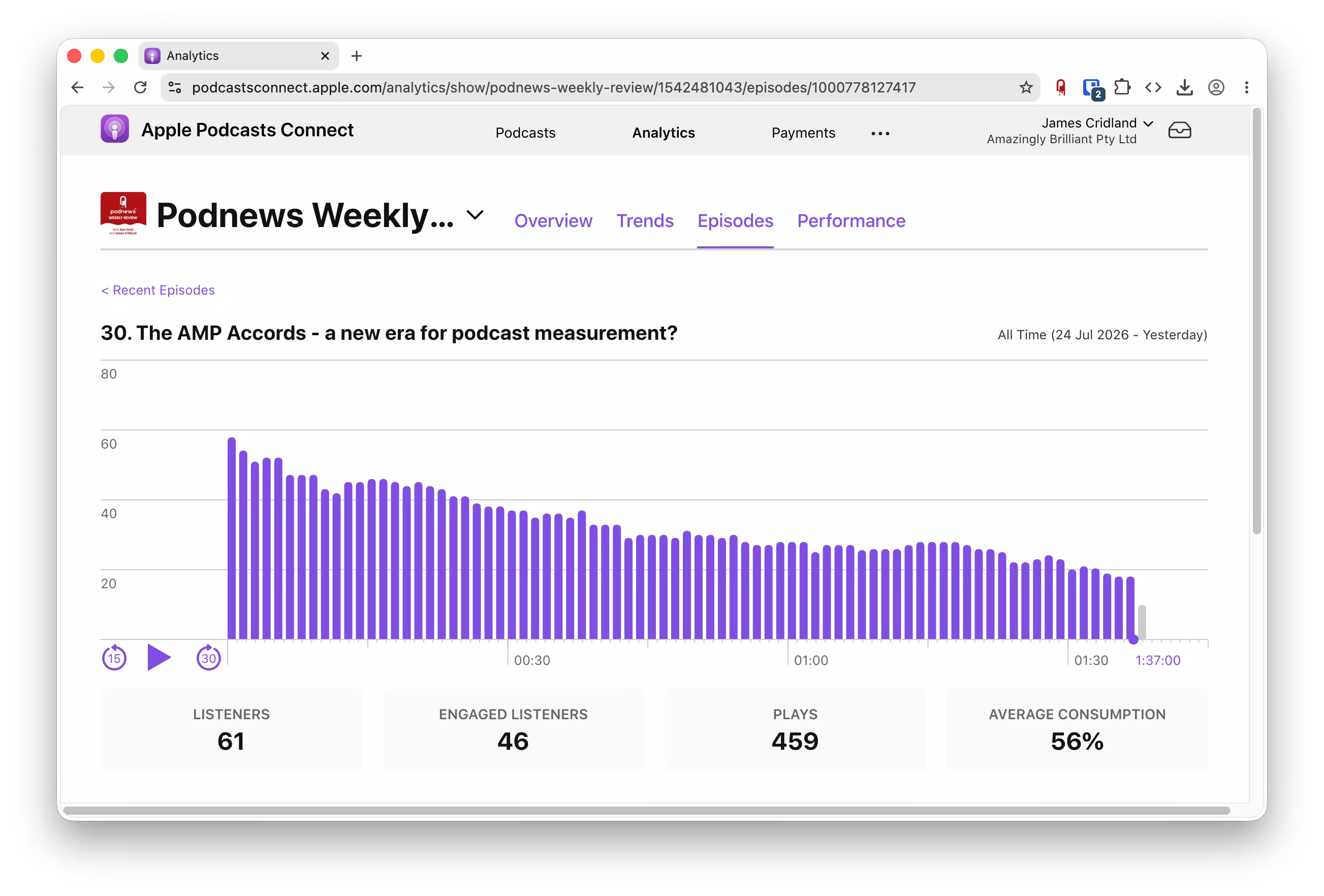1324x896 pixels.
Task: Return to Recent Episodes list
Action: (158, 291)
